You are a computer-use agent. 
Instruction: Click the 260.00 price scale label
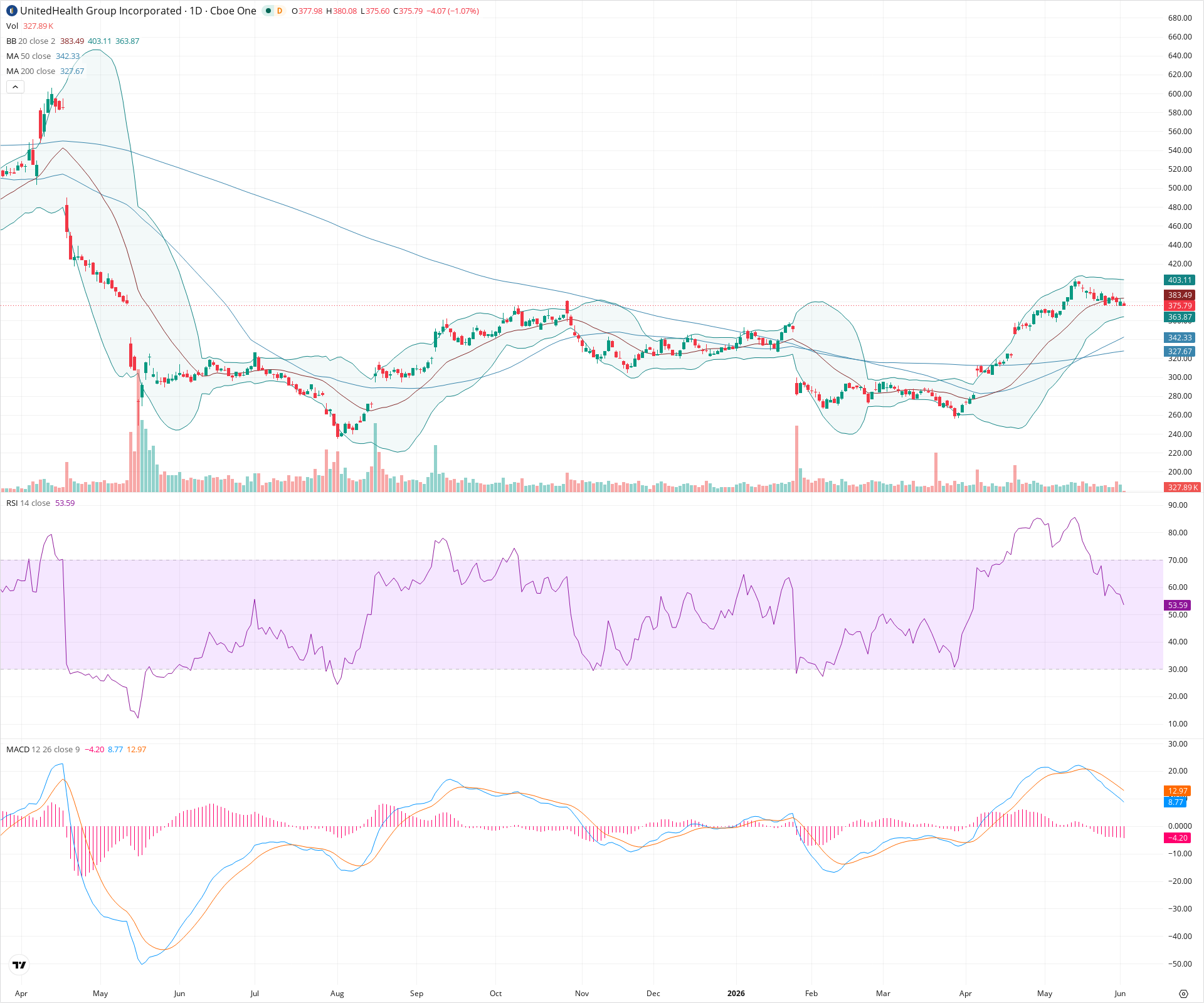pos(1180,415)
